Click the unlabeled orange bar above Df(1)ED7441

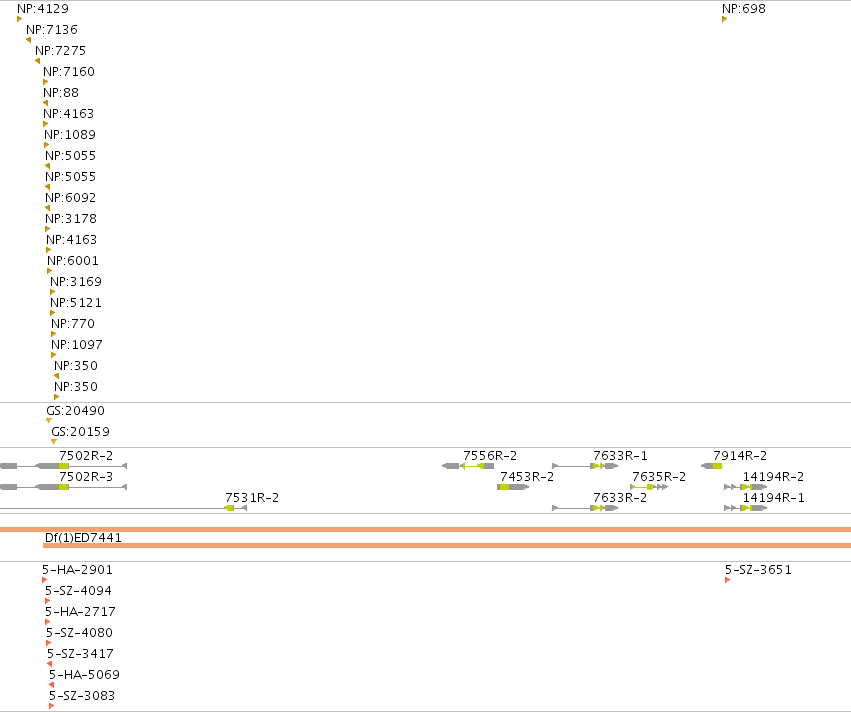[426, 530]
